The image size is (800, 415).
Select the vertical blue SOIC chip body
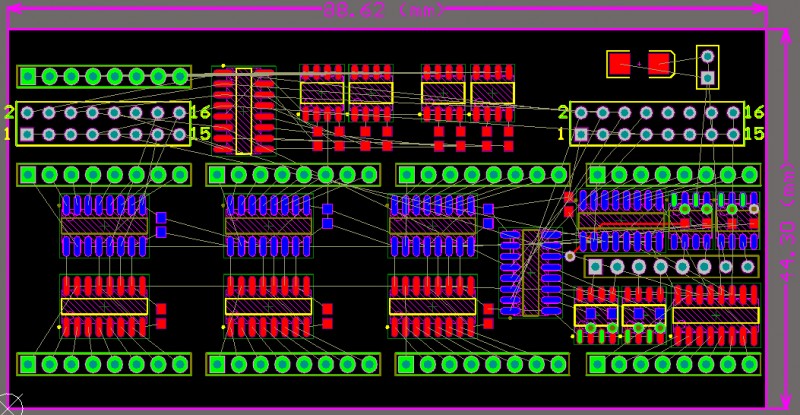click(530, 272)
